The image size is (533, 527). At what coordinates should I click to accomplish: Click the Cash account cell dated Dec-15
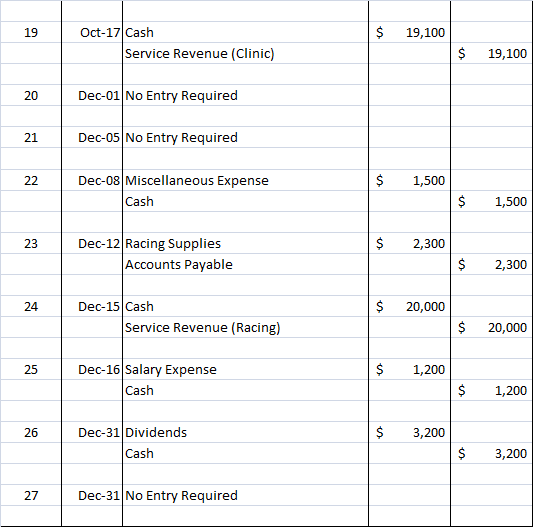pos(245,306)
